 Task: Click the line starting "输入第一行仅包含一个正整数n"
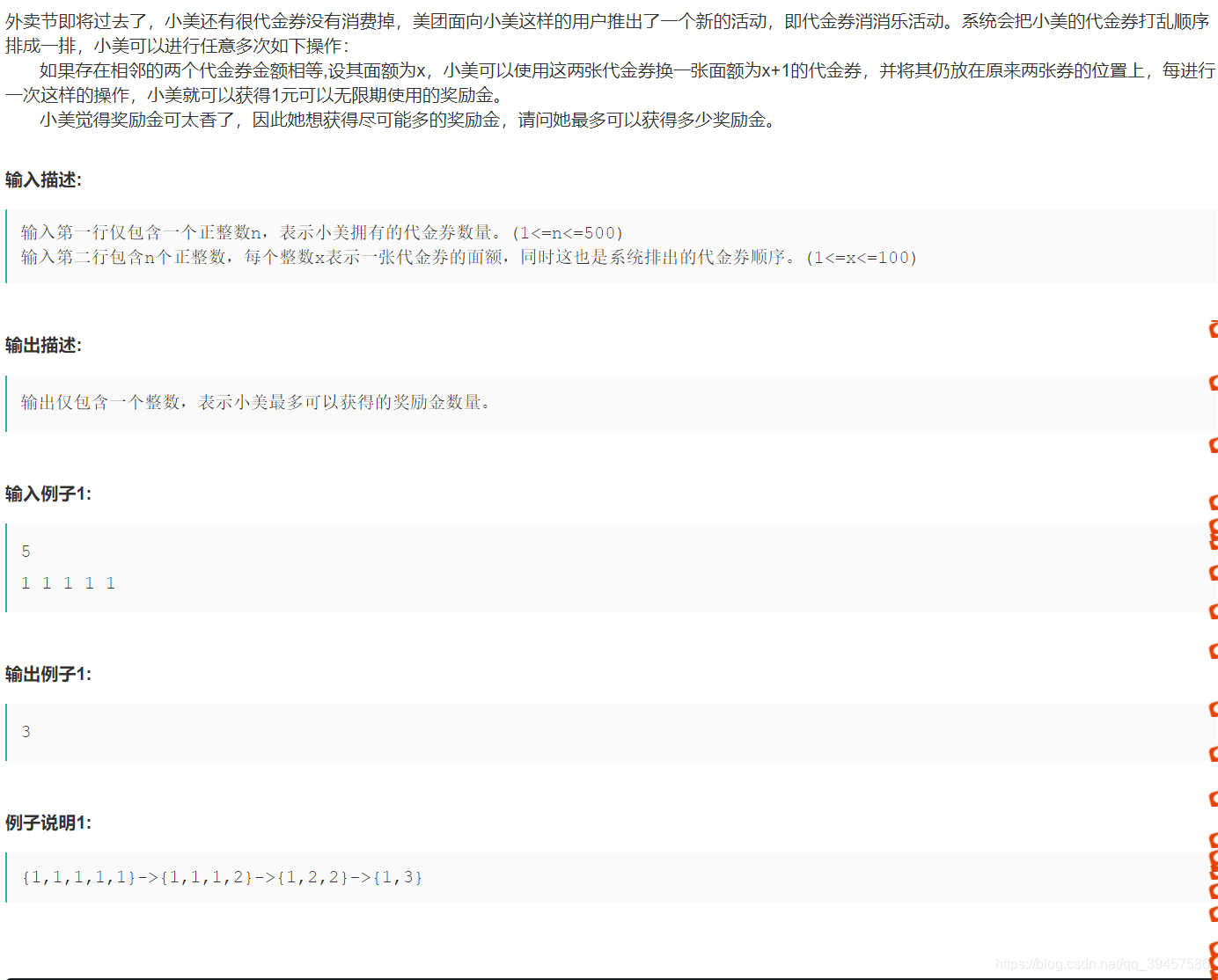[322, 232]
